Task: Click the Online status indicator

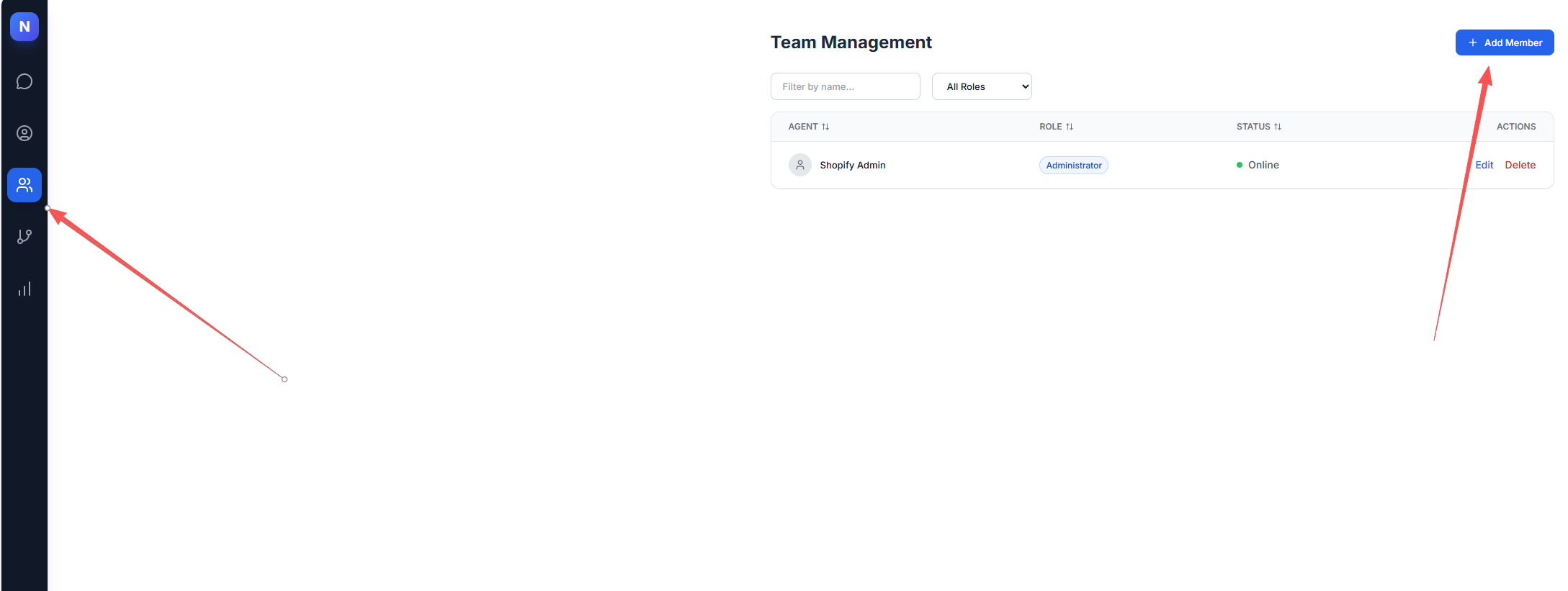Action: (x=1258, y=165)
